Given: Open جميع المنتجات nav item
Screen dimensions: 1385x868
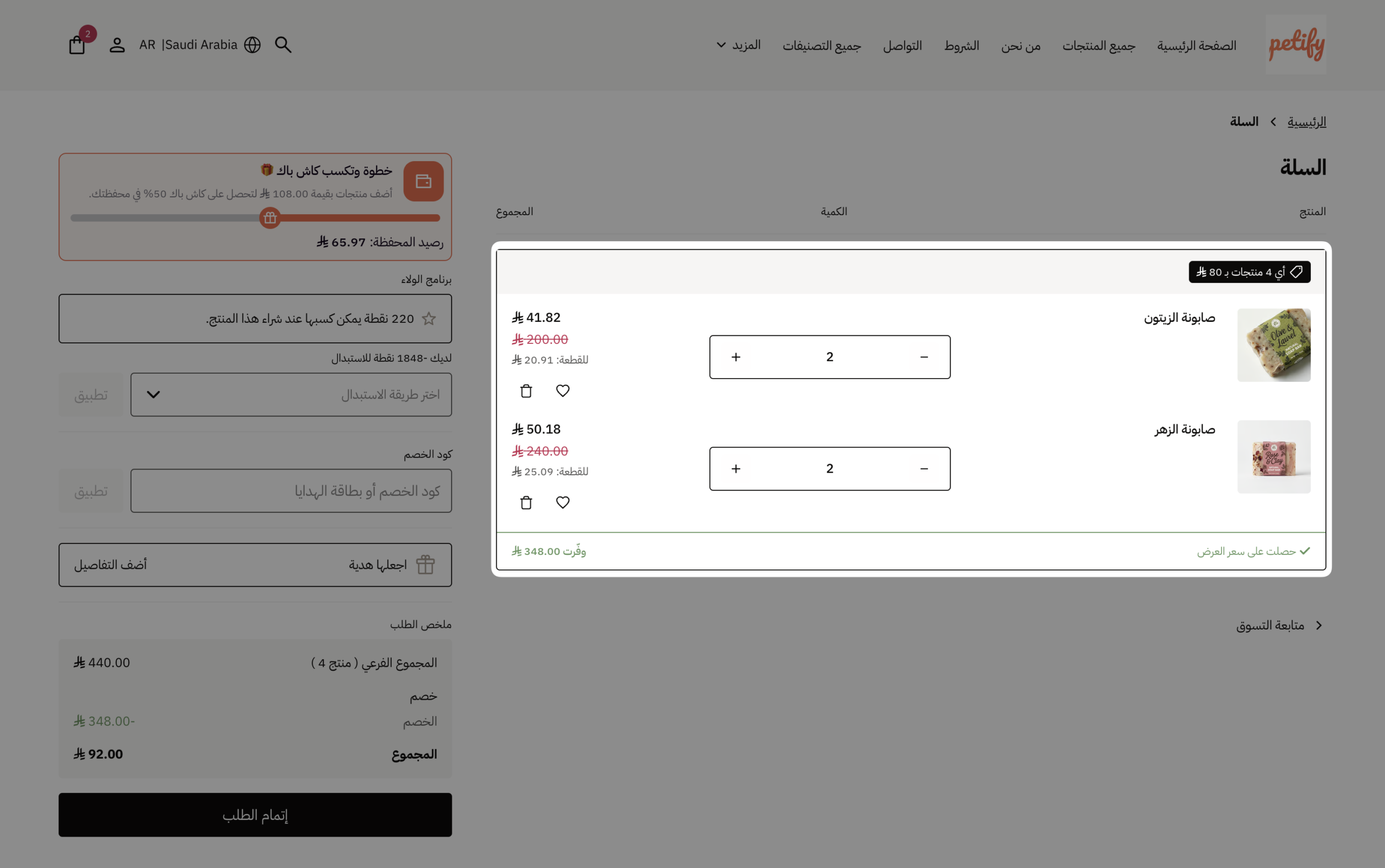Looking at the screenshot, I should (x=1098, y=45).
